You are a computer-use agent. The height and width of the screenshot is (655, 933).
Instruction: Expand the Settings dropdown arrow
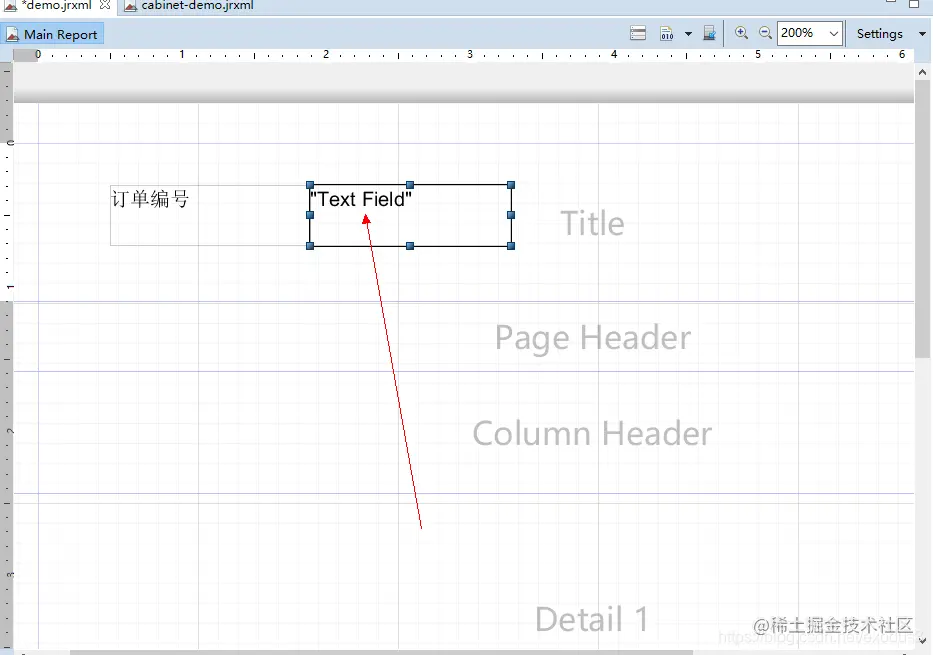(x=922, y=34)
